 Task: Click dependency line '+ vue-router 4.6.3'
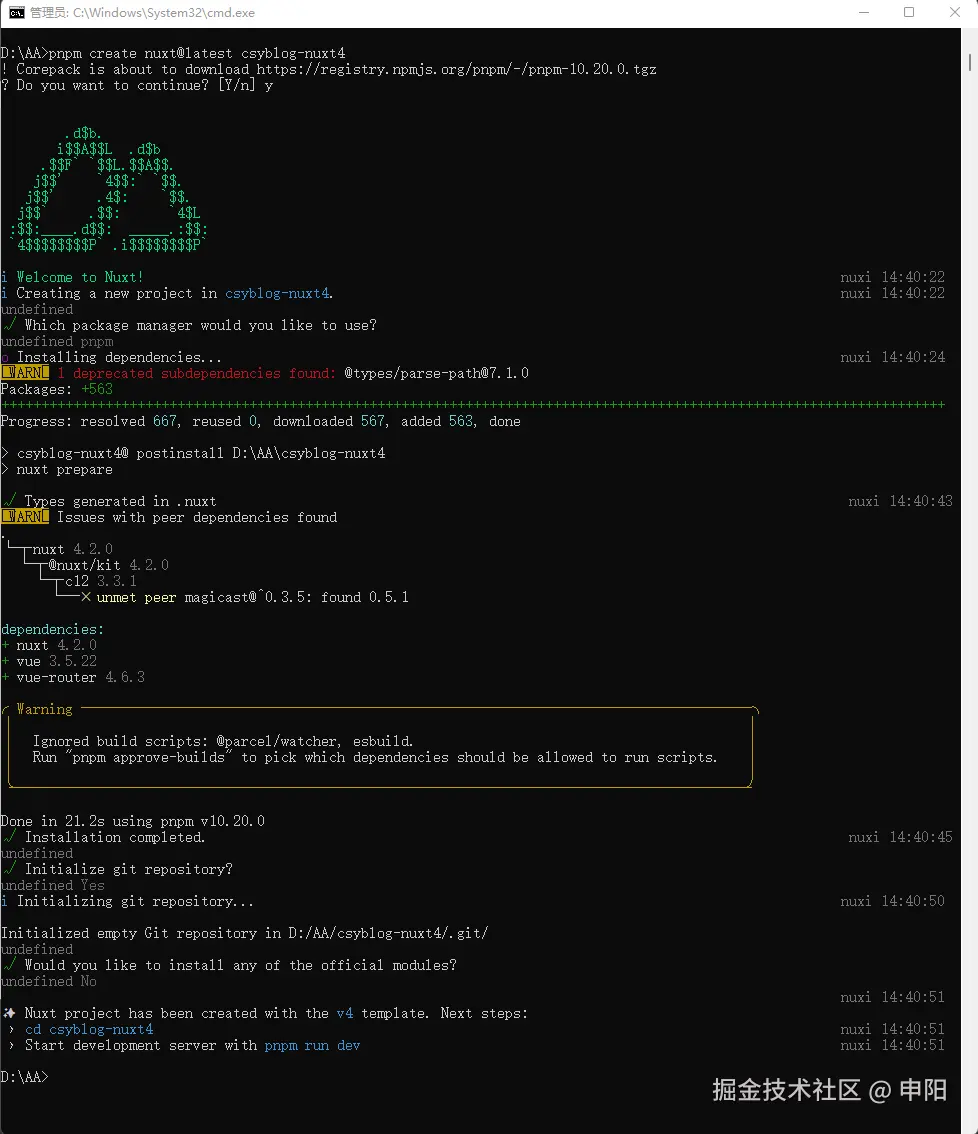pyautogui.click(x=73, y=677)
